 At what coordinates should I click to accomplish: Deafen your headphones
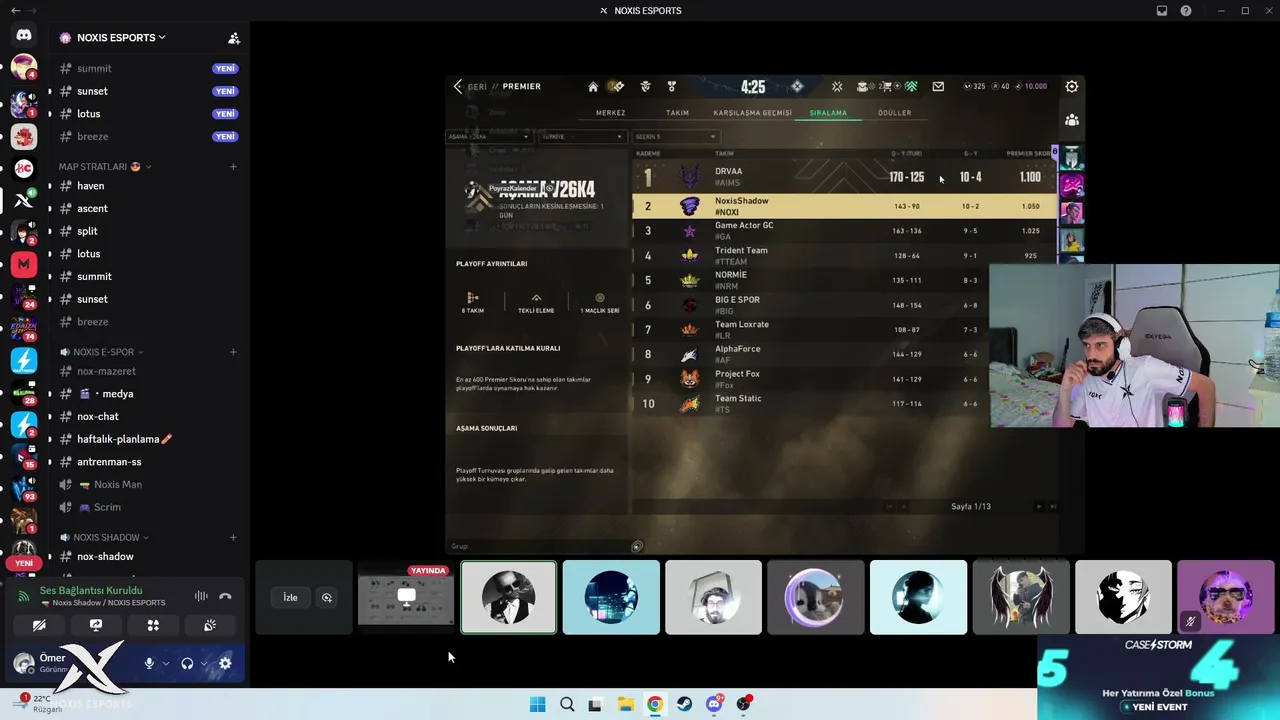pyautogui.click(x=187, y=663)
